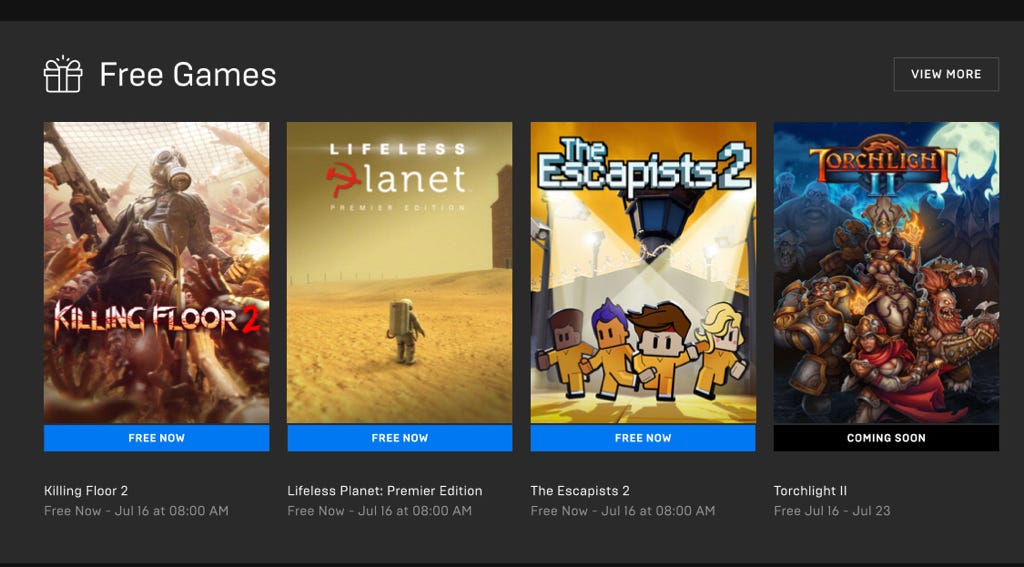The image size is (1024, 567).
Task: Open The Escapists 2 title link
Action: coord(580,491)
